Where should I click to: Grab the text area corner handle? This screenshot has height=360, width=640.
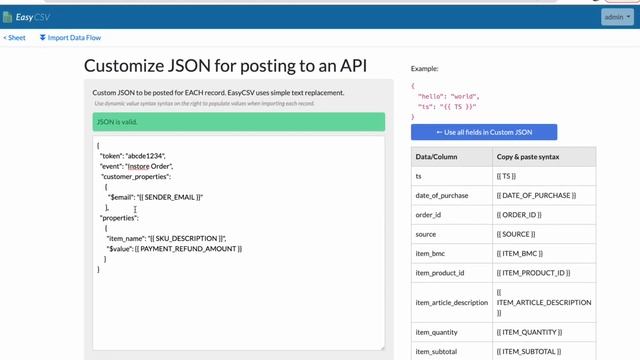click(382, 348)
